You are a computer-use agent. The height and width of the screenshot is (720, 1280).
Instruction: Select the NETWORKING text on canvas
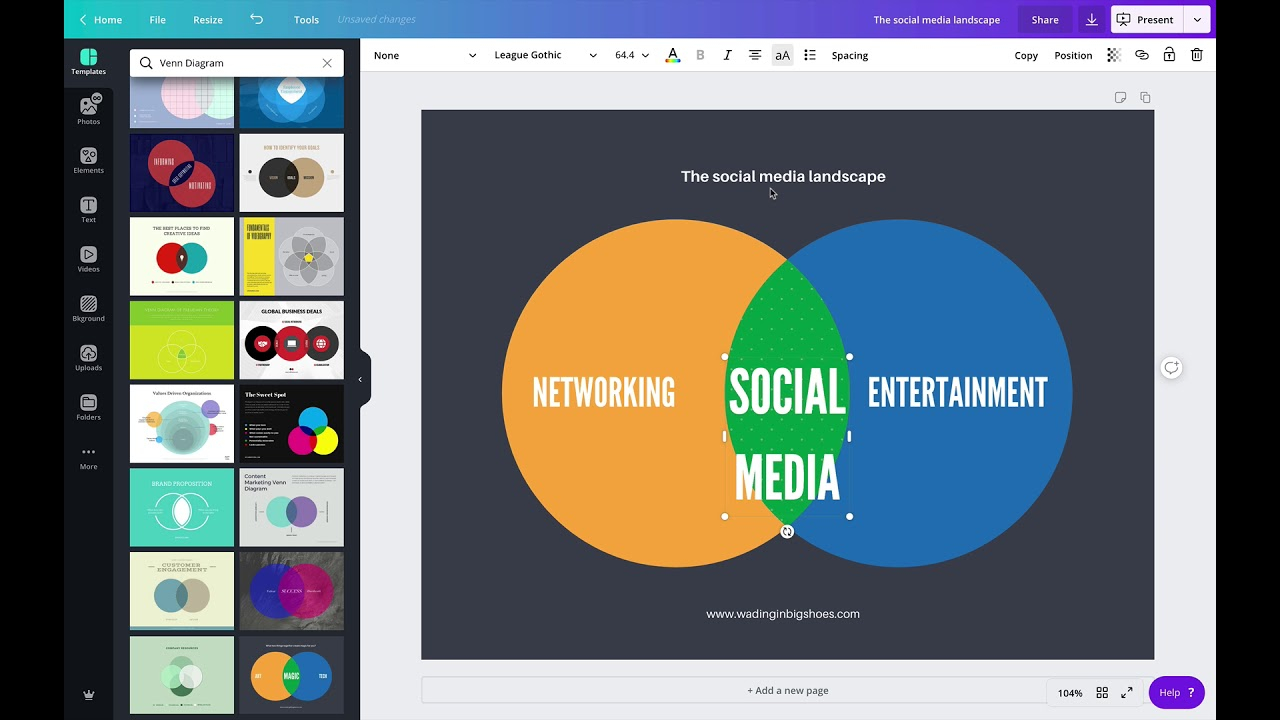pyautogui.click(x=604, y=392)
